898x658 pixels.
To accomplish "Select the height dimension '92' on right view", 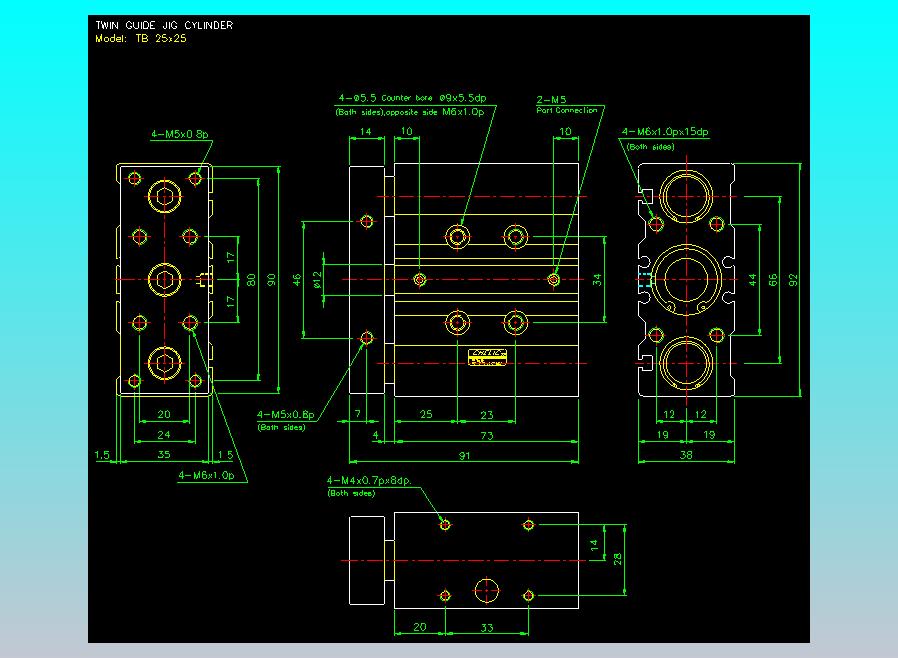I will pos(793,281).
